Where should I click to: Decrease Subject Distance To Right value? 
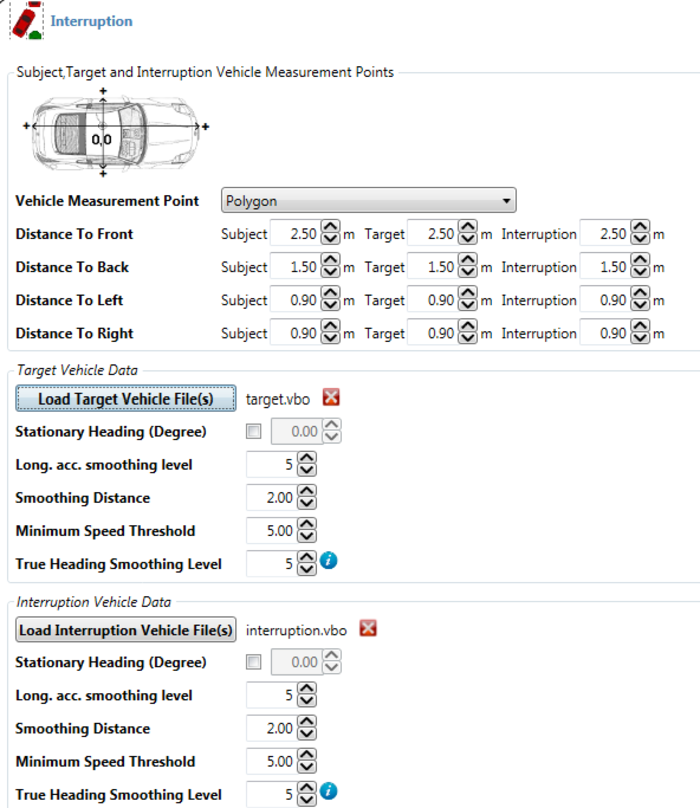pyautogui.click(x=330, y=339)
